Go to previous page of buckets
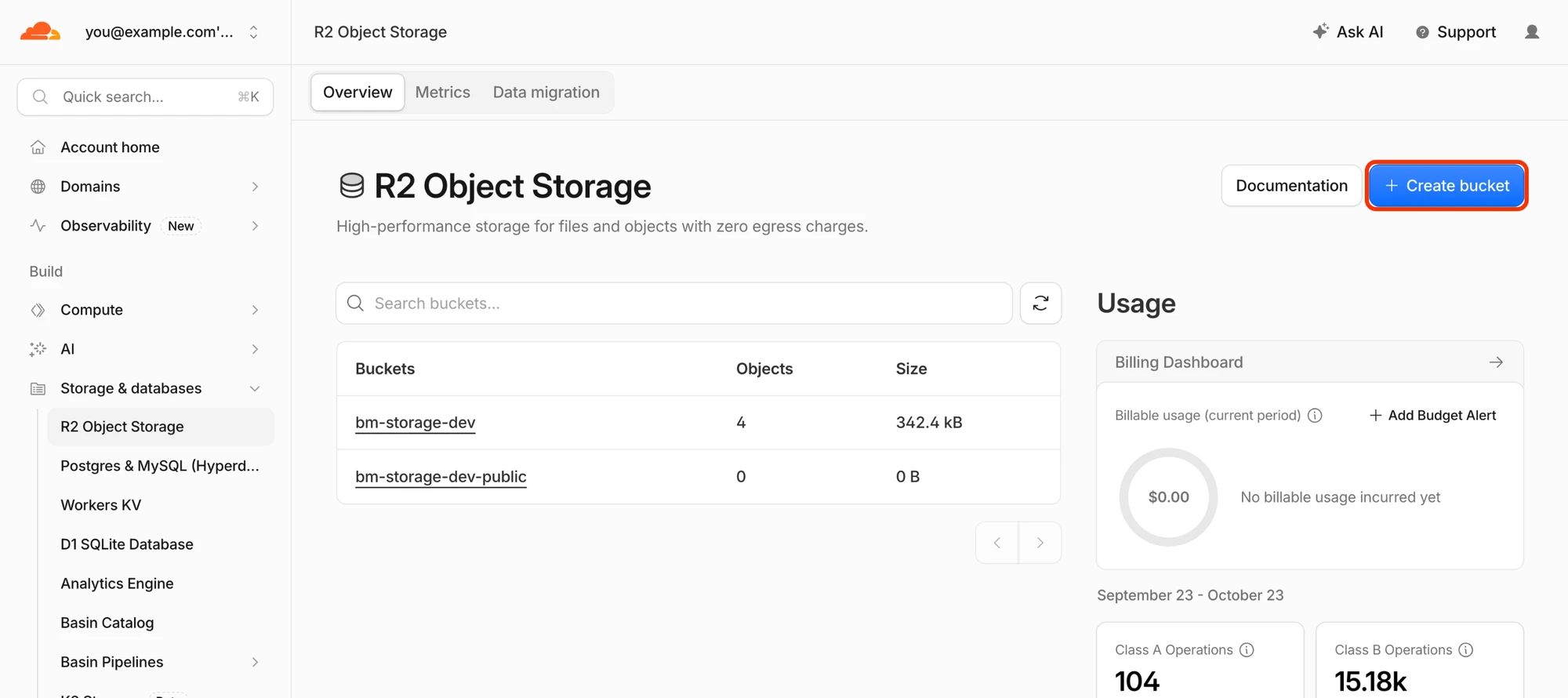 tap(997, 543)
